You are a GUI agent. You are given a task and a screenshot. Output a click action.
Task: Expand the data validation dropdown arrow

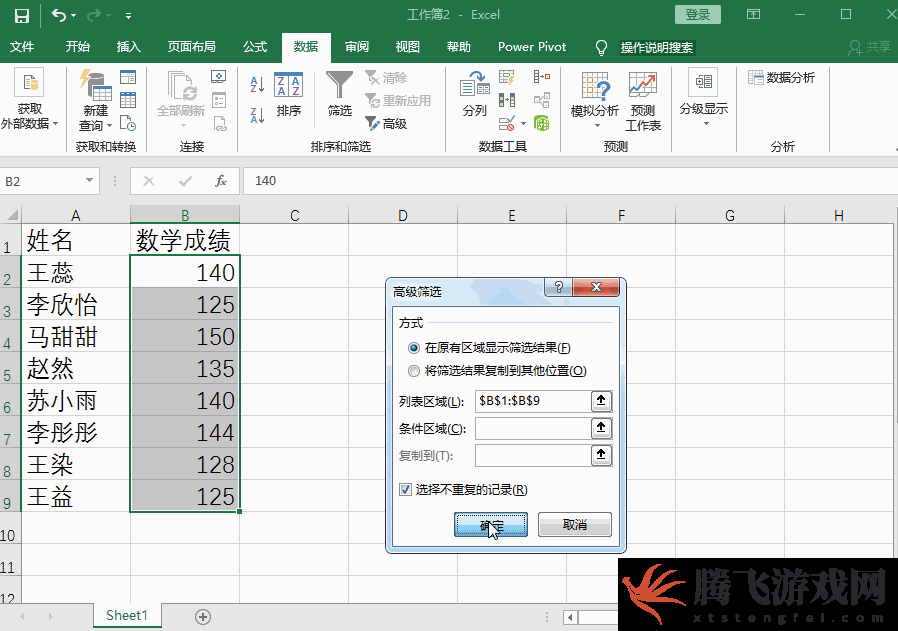[x=523, y=124]
